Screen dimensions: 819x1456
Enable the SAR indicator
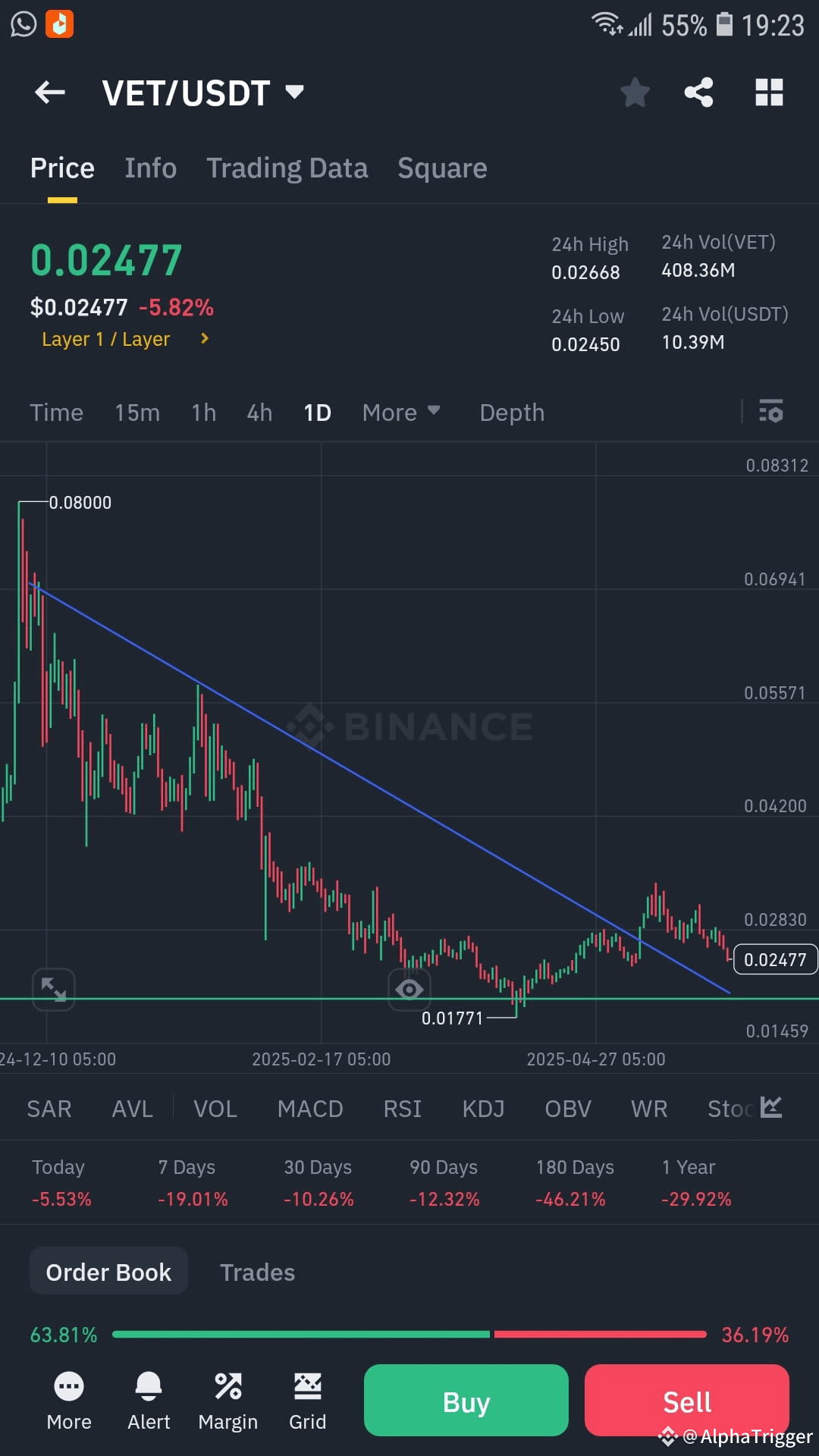49,1109
